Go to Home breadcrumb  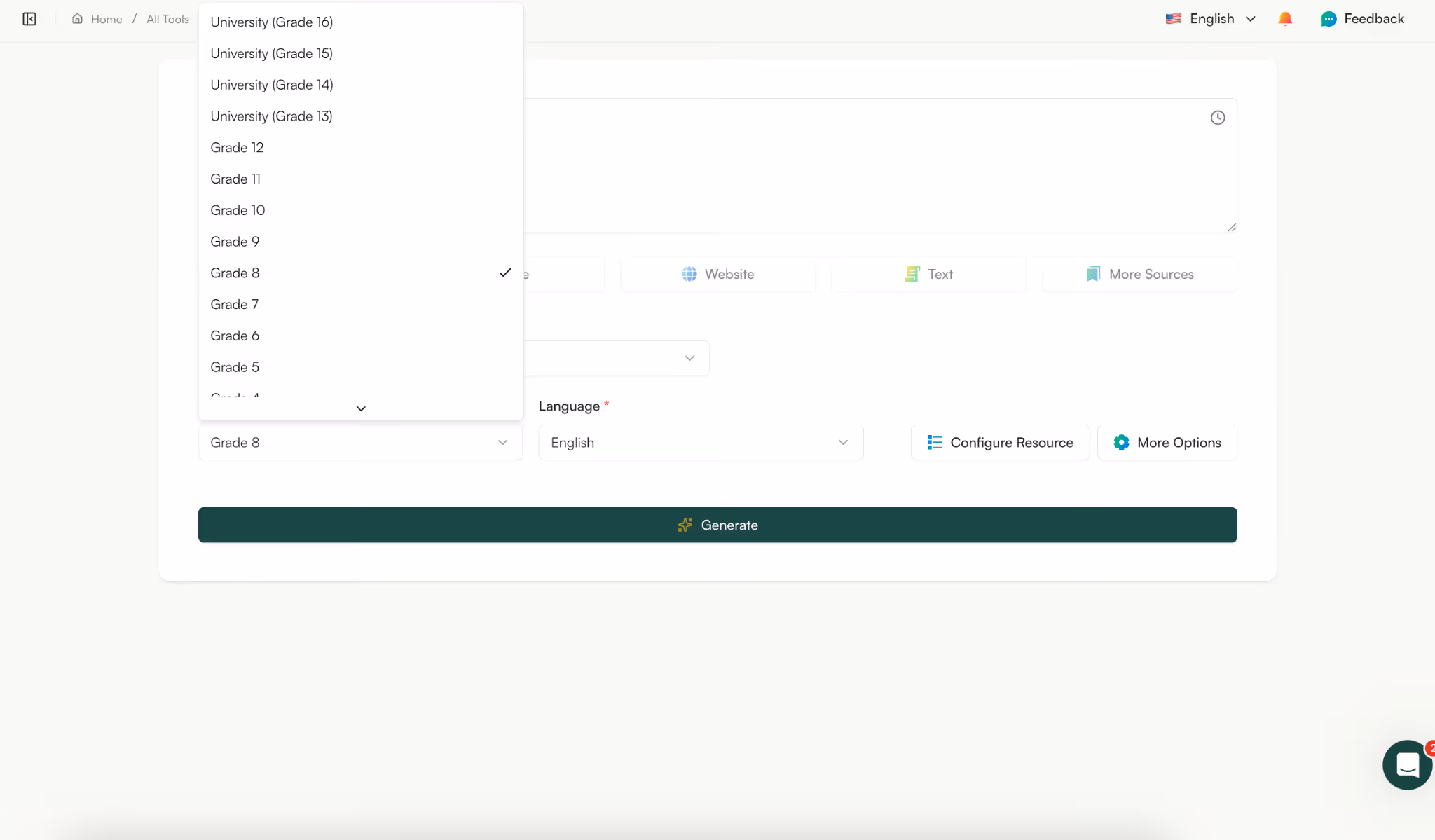(x=107, y=19)
